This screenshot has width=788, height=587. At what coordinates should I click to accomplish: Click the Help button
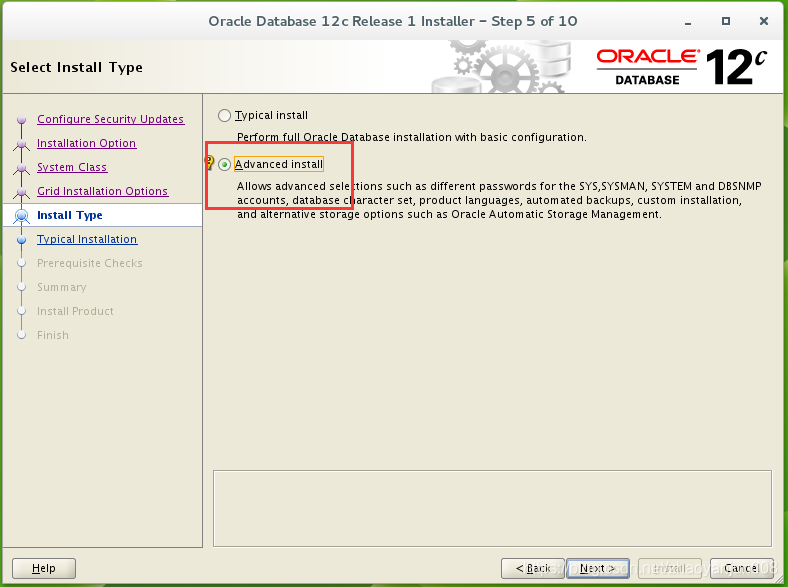[x=44, y=568]
